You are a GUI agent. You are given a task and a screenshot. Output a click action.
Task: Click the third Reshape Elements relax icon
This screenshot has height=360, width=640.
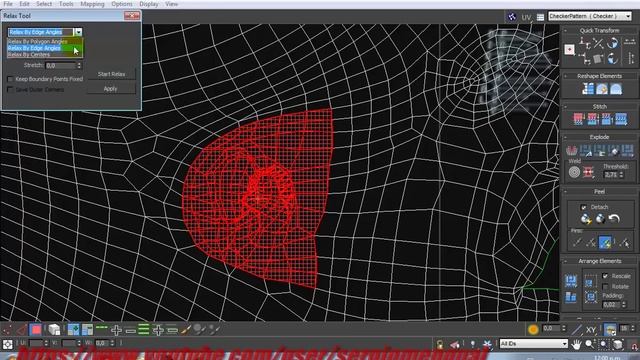pyautogui.click(x=616, y=89)
